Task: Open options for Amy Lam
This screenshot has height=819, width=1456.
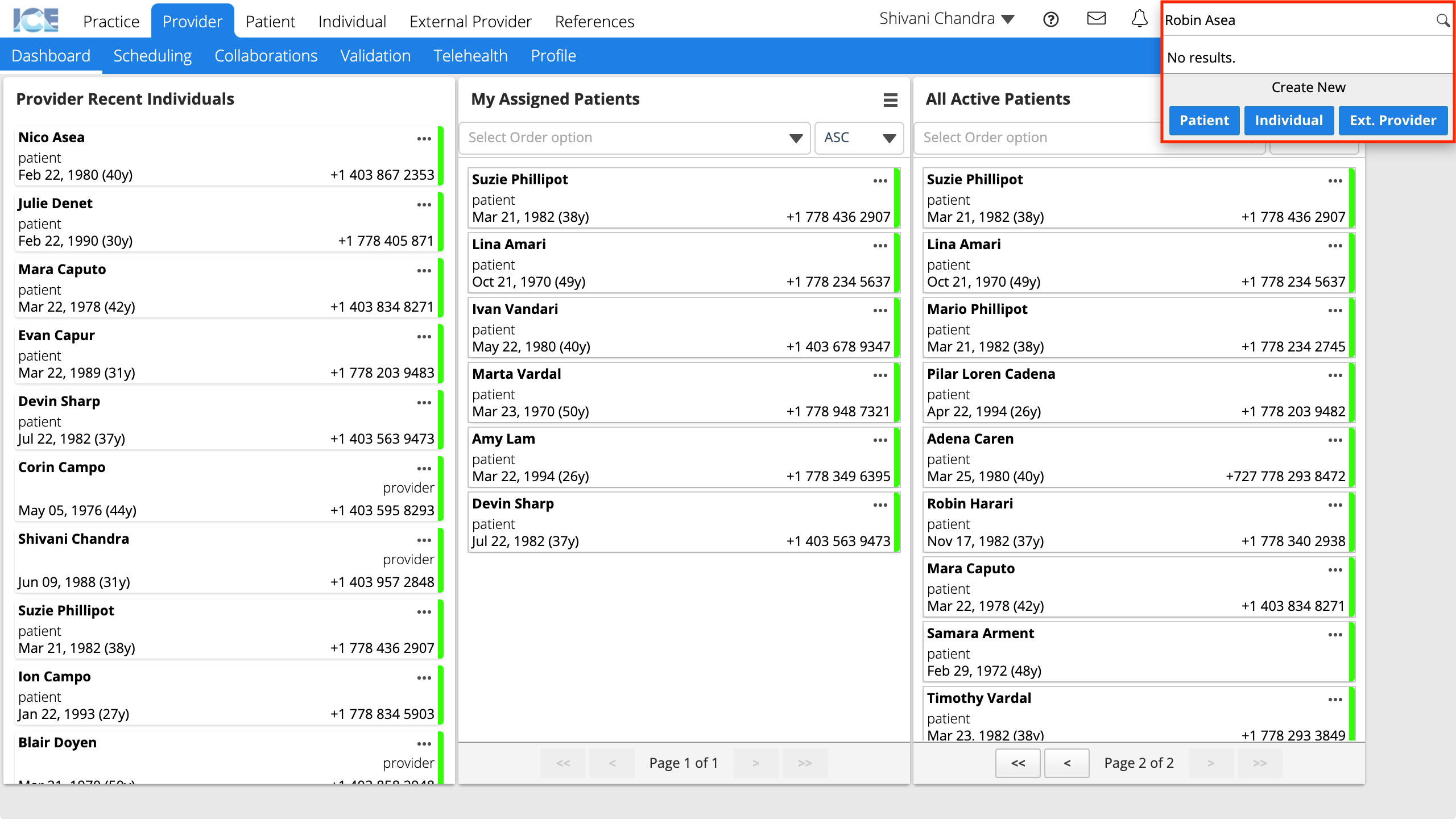Action: click(x=880, y=440)
